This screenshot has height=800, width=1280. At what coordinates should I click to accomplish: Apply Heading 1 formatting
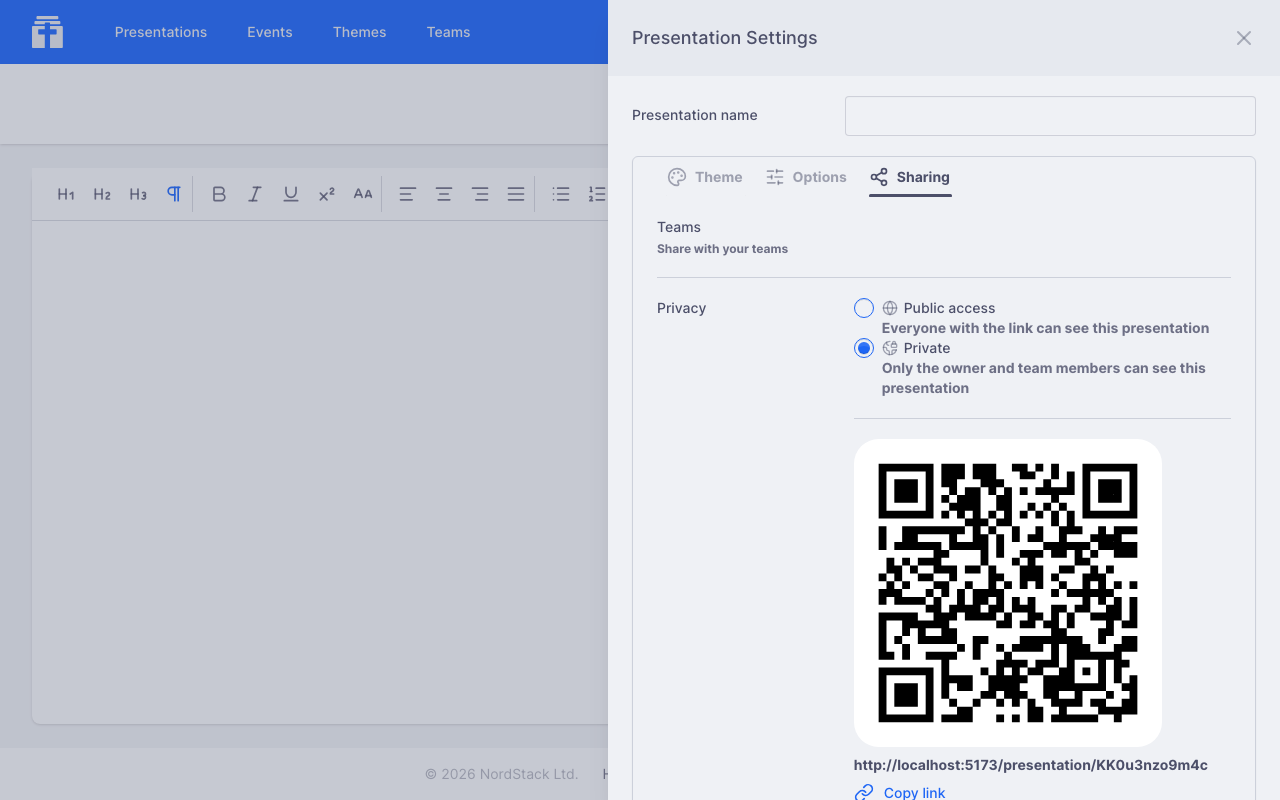click(x=66, y=194)
